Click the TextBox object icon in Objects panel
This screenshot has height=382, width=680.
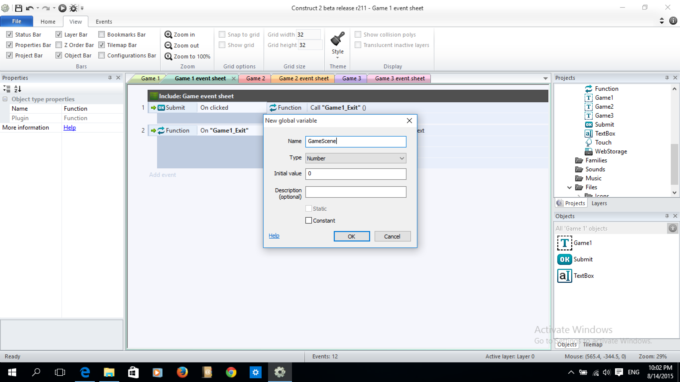[x=564, y=276]
